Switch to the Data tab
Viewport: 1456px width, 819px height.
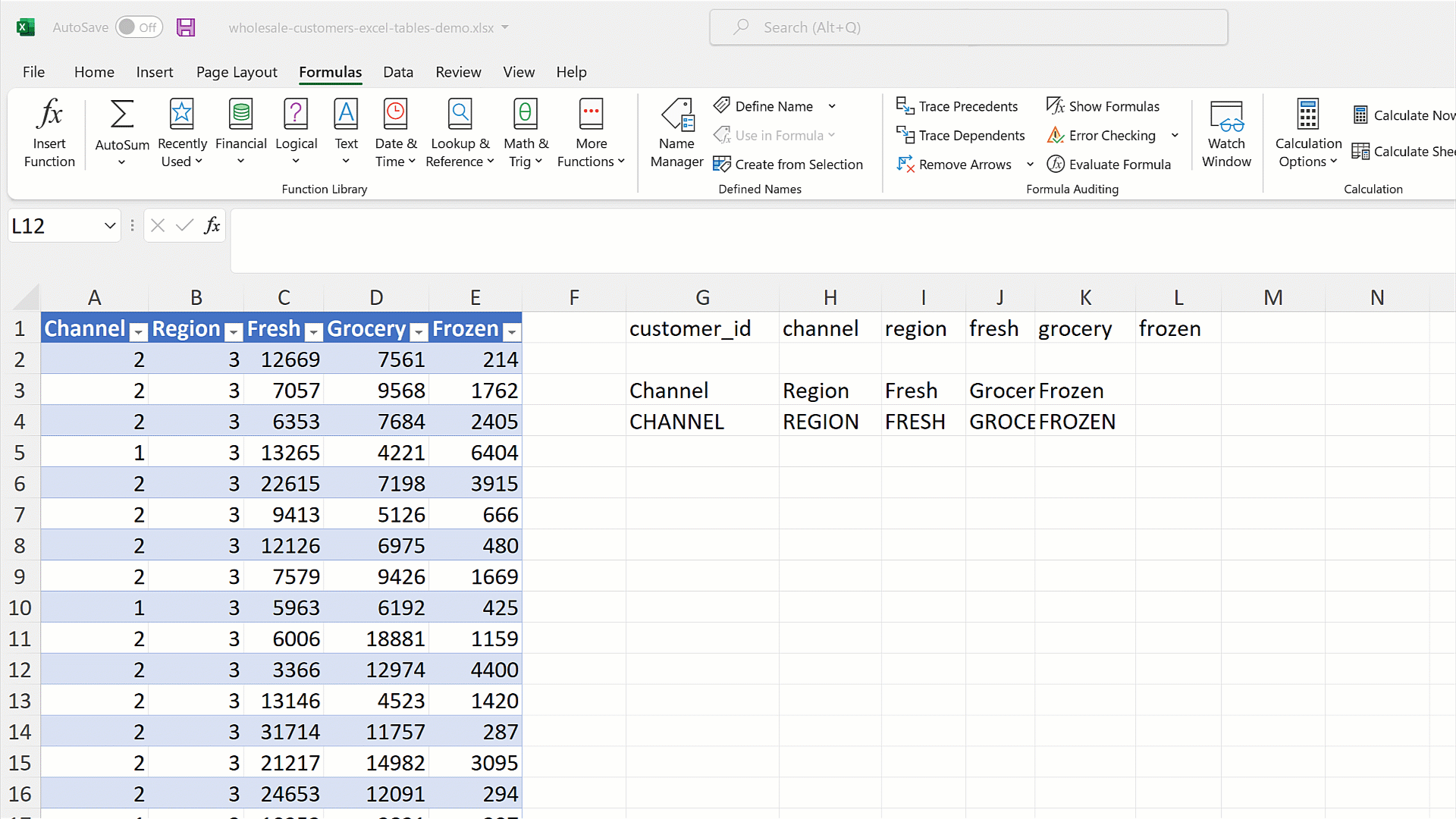click(x=397, y=72)
